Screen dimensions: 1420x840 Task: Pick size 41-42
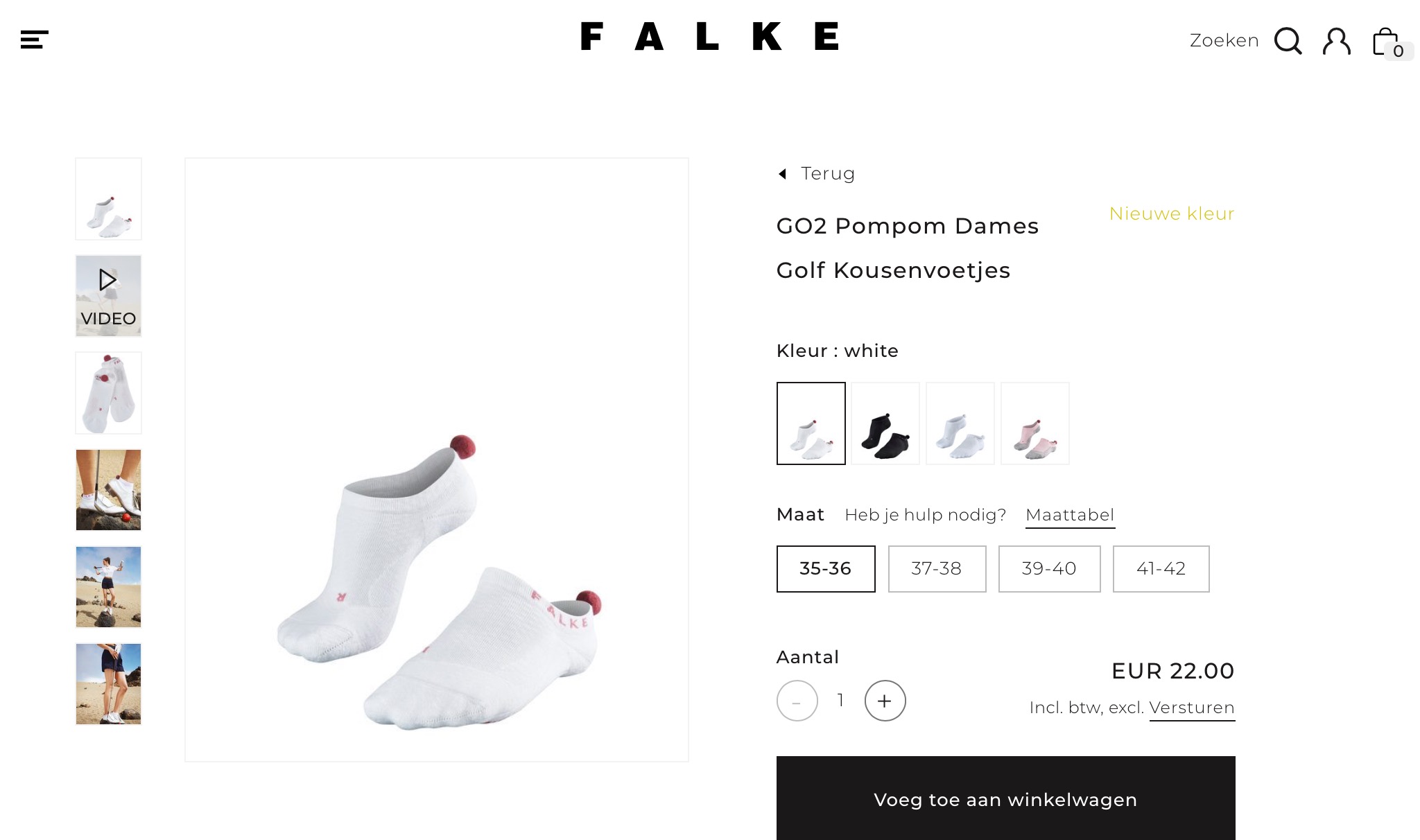[x=1161, y=569]
